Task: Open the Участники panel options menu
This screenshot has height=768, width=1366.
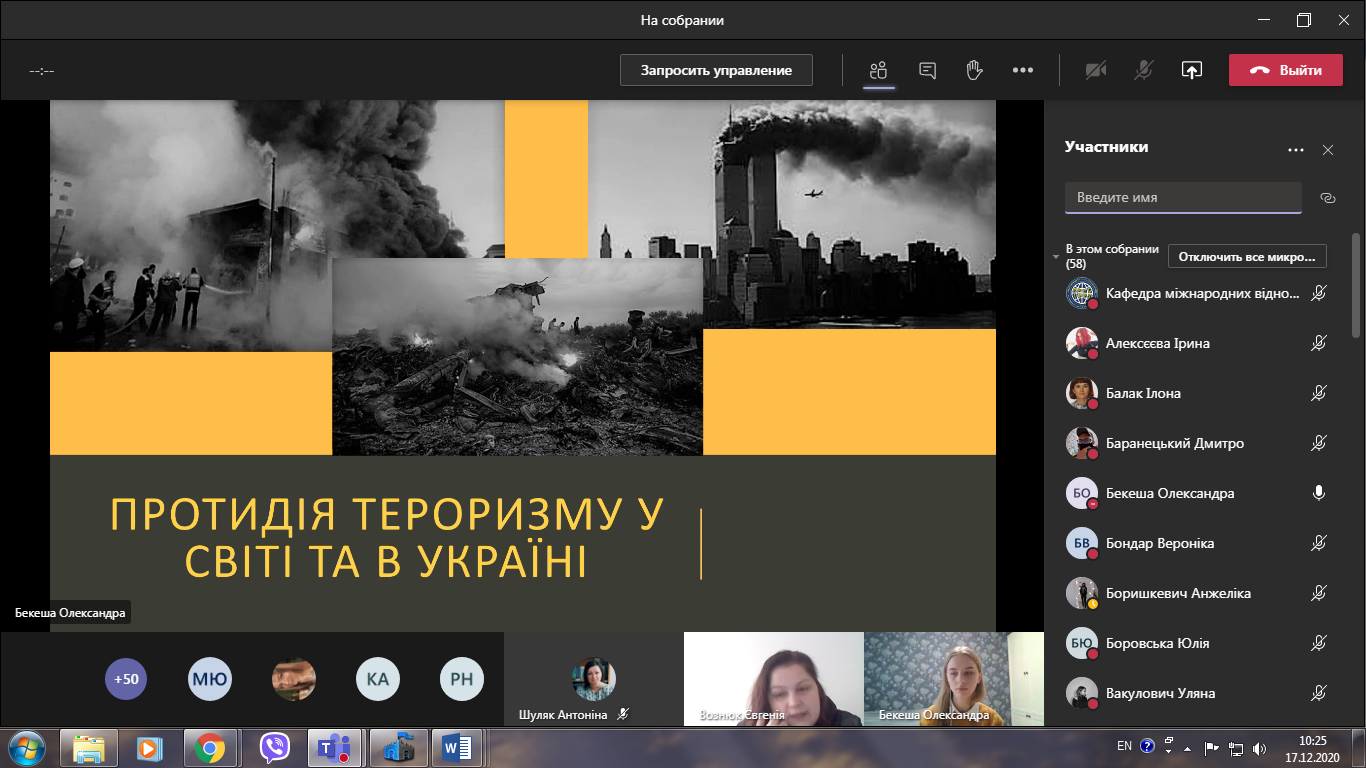Action: (x=1297, y=149)
